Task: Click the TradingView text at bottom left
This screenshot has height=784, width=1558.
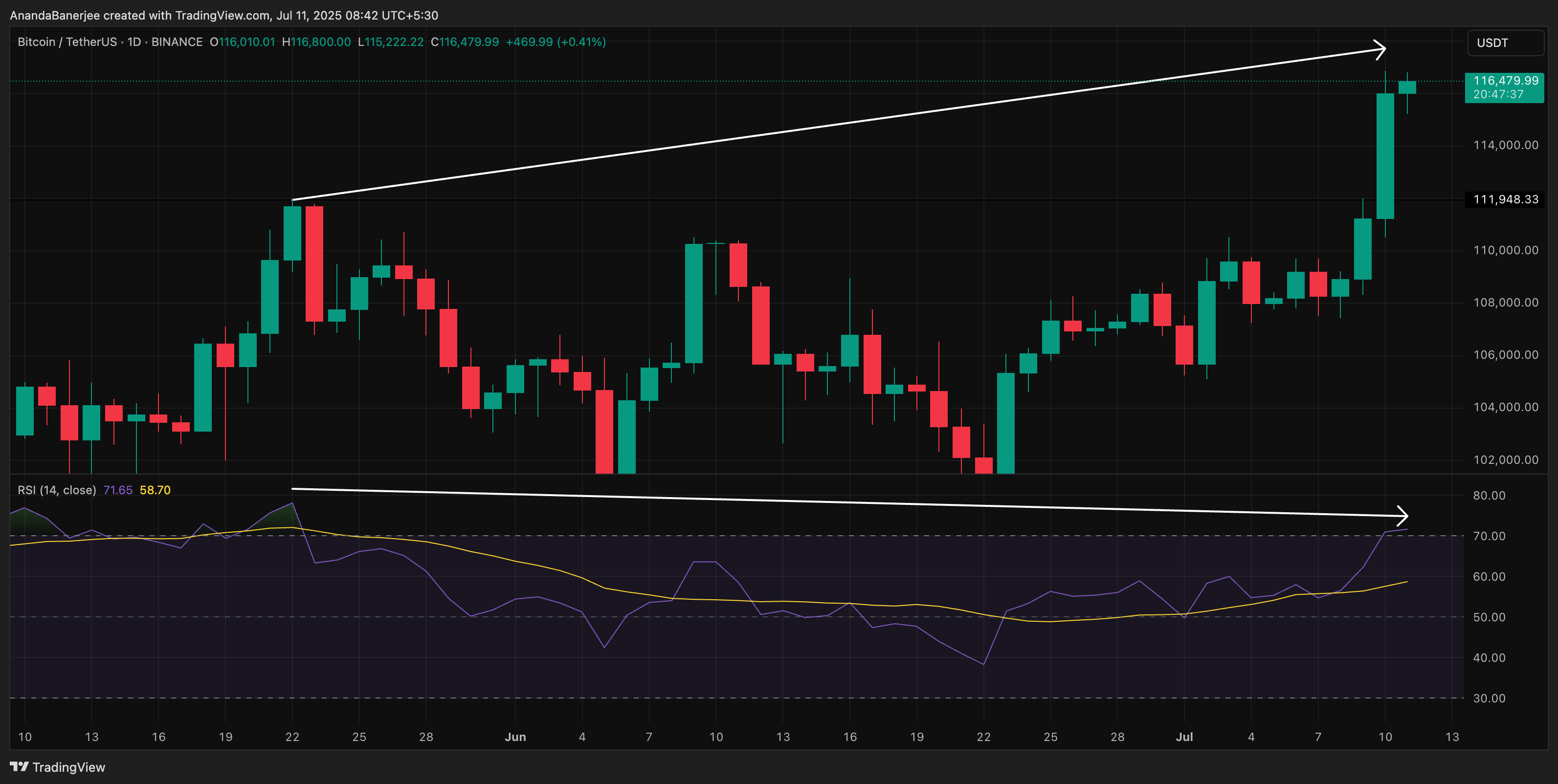Action: coord(68,767)
